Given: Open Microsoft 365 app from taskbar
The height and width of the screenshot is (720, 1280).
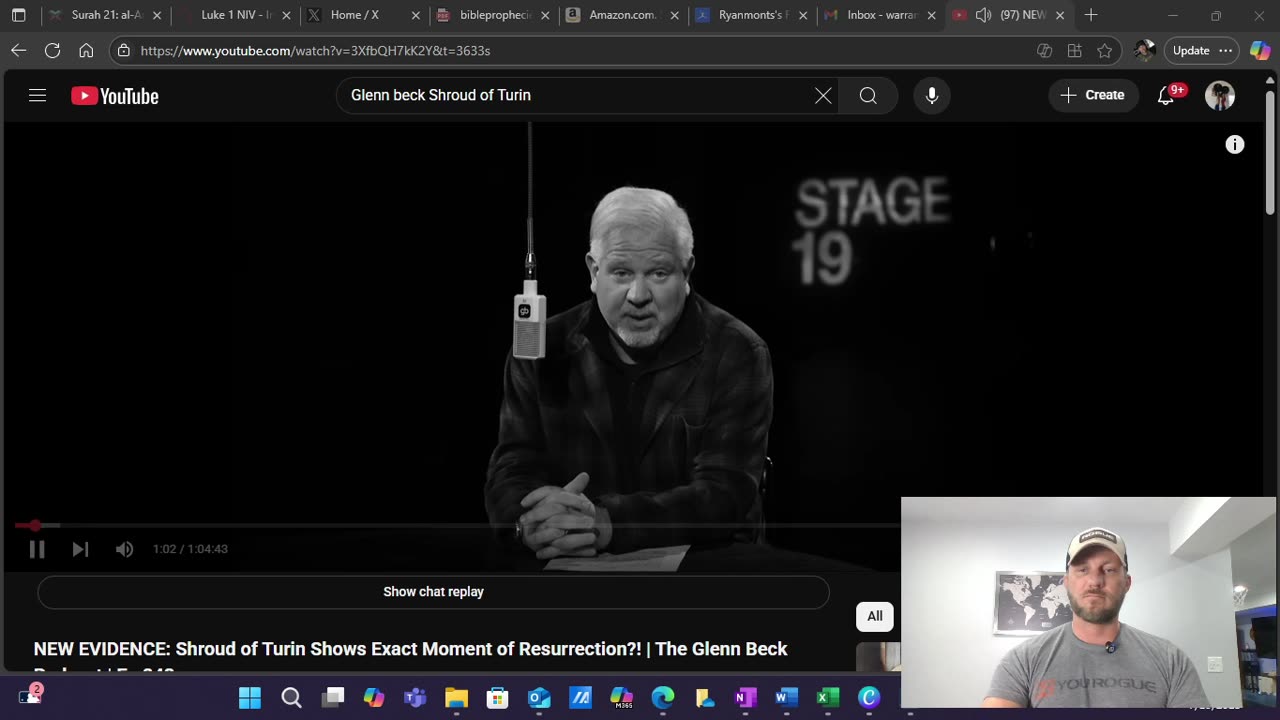Looking at the screenshot, I should click(x=621, y=698).
